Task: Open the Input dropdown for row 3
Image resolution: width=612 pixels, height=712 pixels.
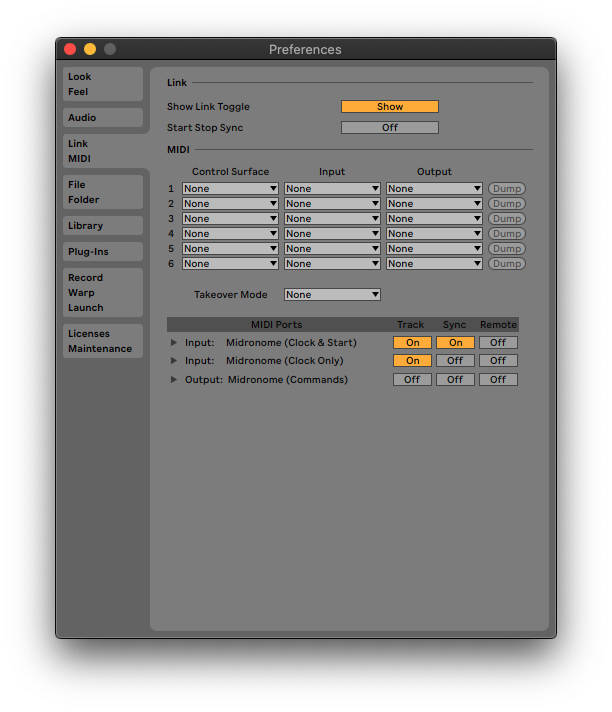Action: [332, 219]
